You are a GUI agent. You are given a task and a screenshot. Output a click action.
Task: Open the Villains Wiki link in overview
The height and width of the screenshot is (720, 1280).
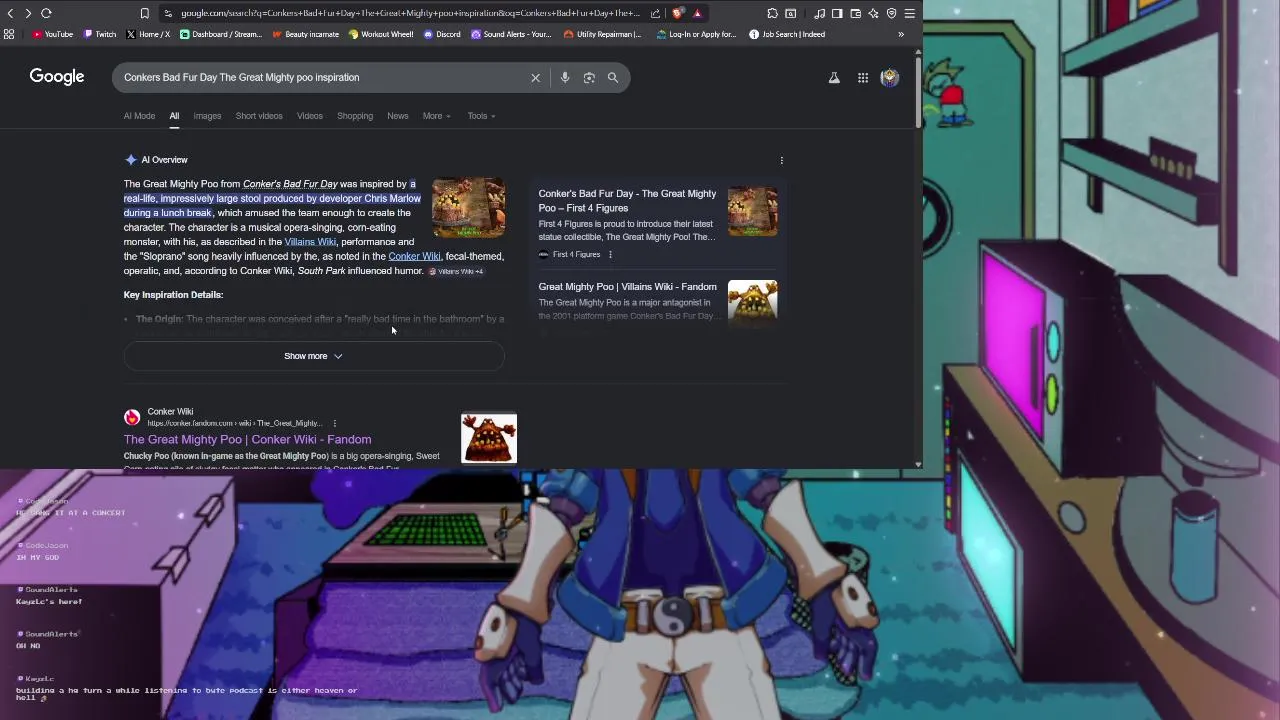310,242
